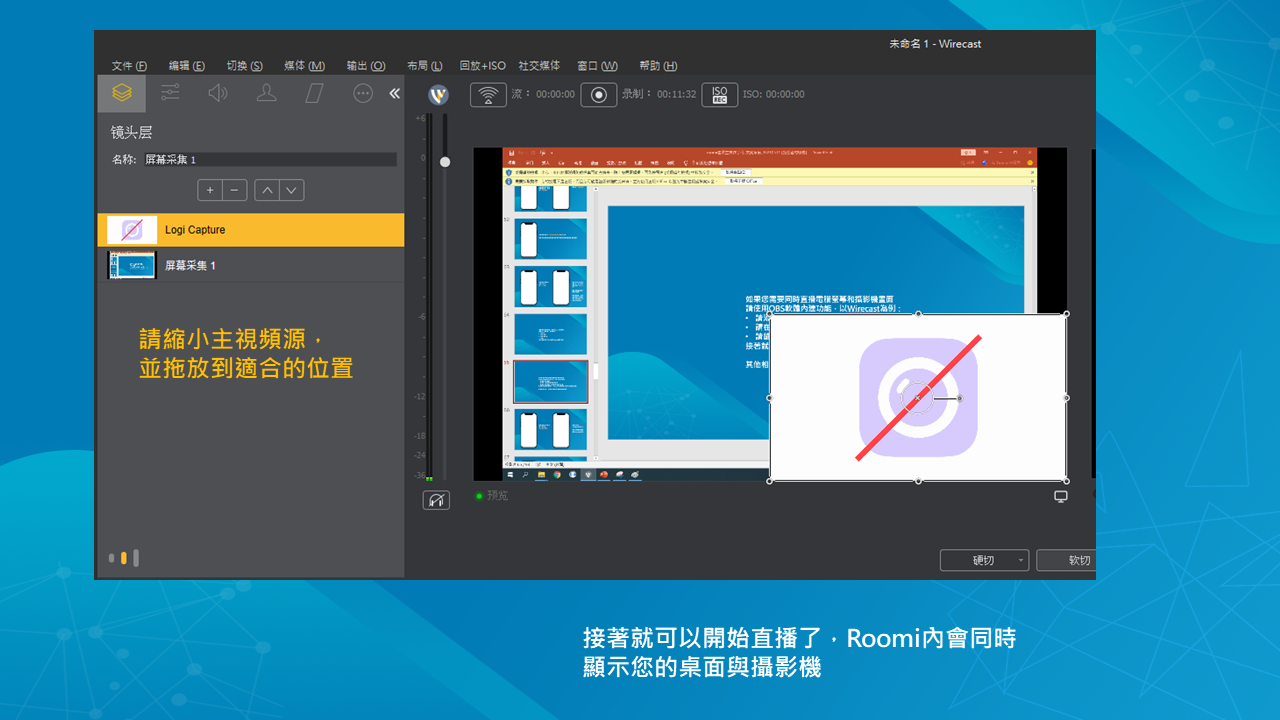Viewport: 1280px width, 720px height.
Task: Open the audio speaker tab icon
Action: point(218,93)
